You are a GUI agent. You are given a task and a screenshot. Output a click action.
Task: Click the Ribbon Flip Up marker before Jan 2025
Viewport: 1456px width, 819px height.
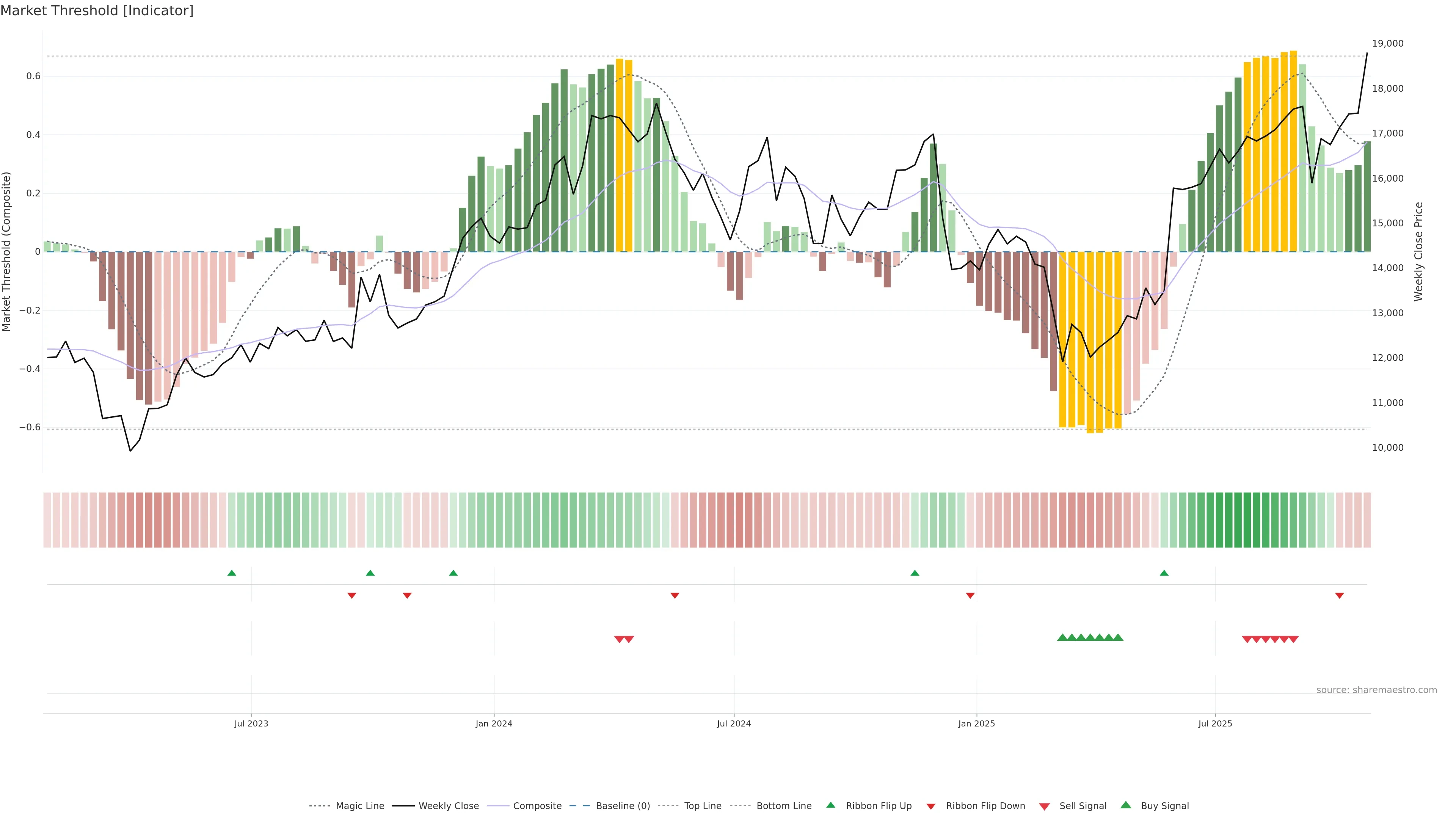[915, 573]
